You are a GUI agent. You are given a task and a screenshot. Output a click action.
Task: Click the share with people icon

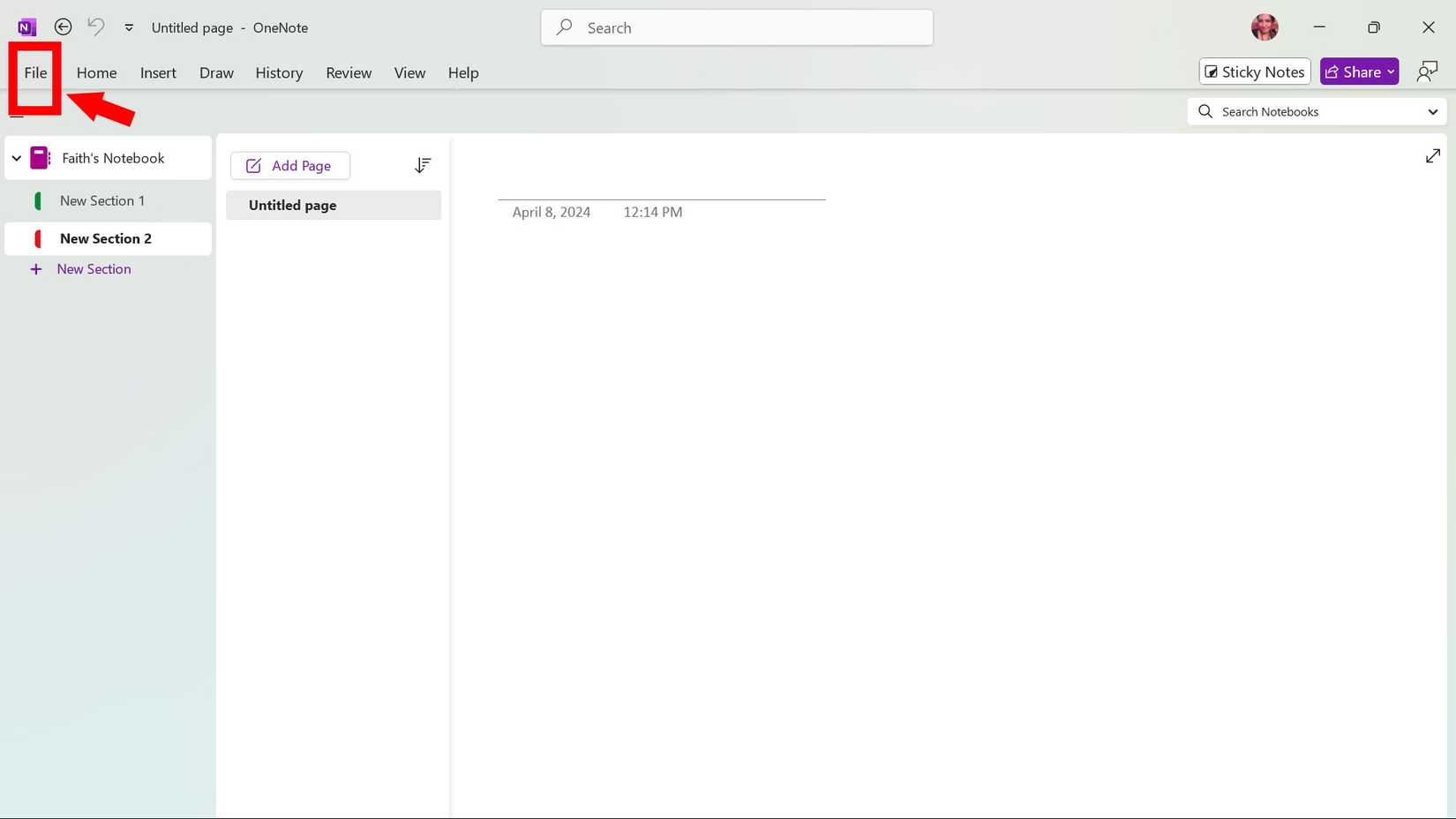click(1427, 71)
